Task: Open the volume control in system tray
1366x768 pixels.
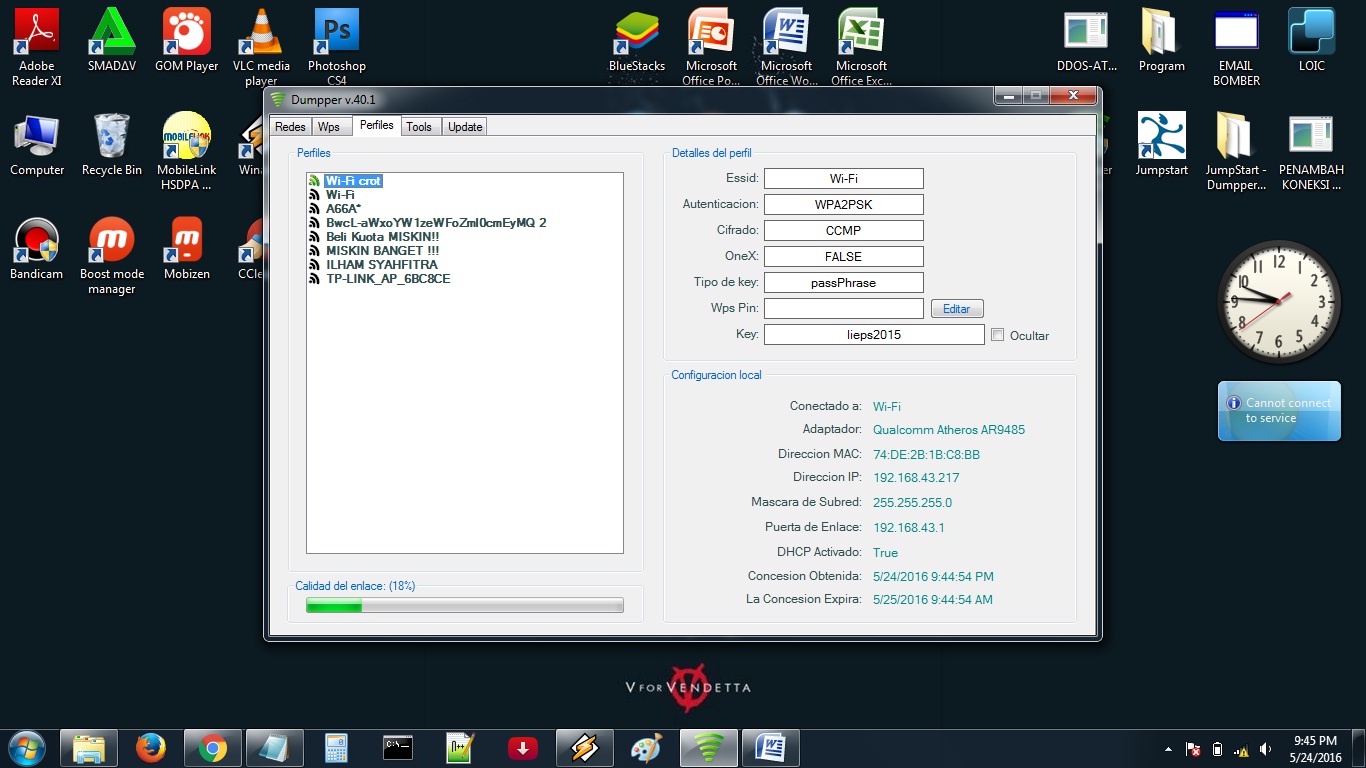Action: [1266, 749]
